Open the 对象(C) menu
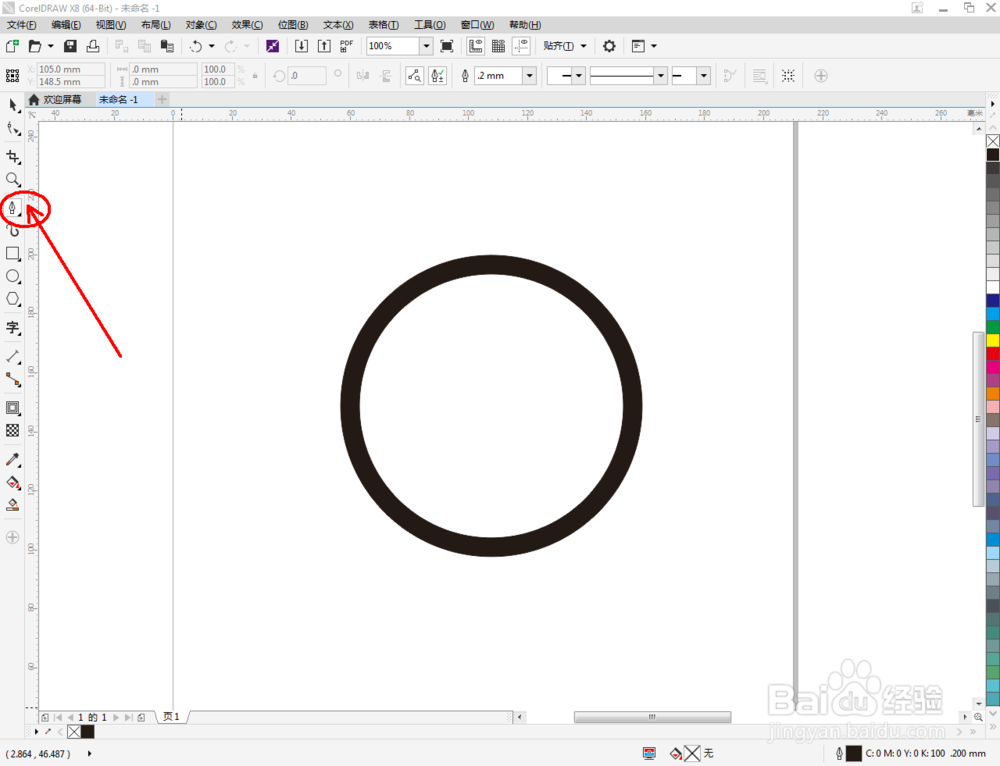The image size is (1000, 766). (x=201, y=25)
